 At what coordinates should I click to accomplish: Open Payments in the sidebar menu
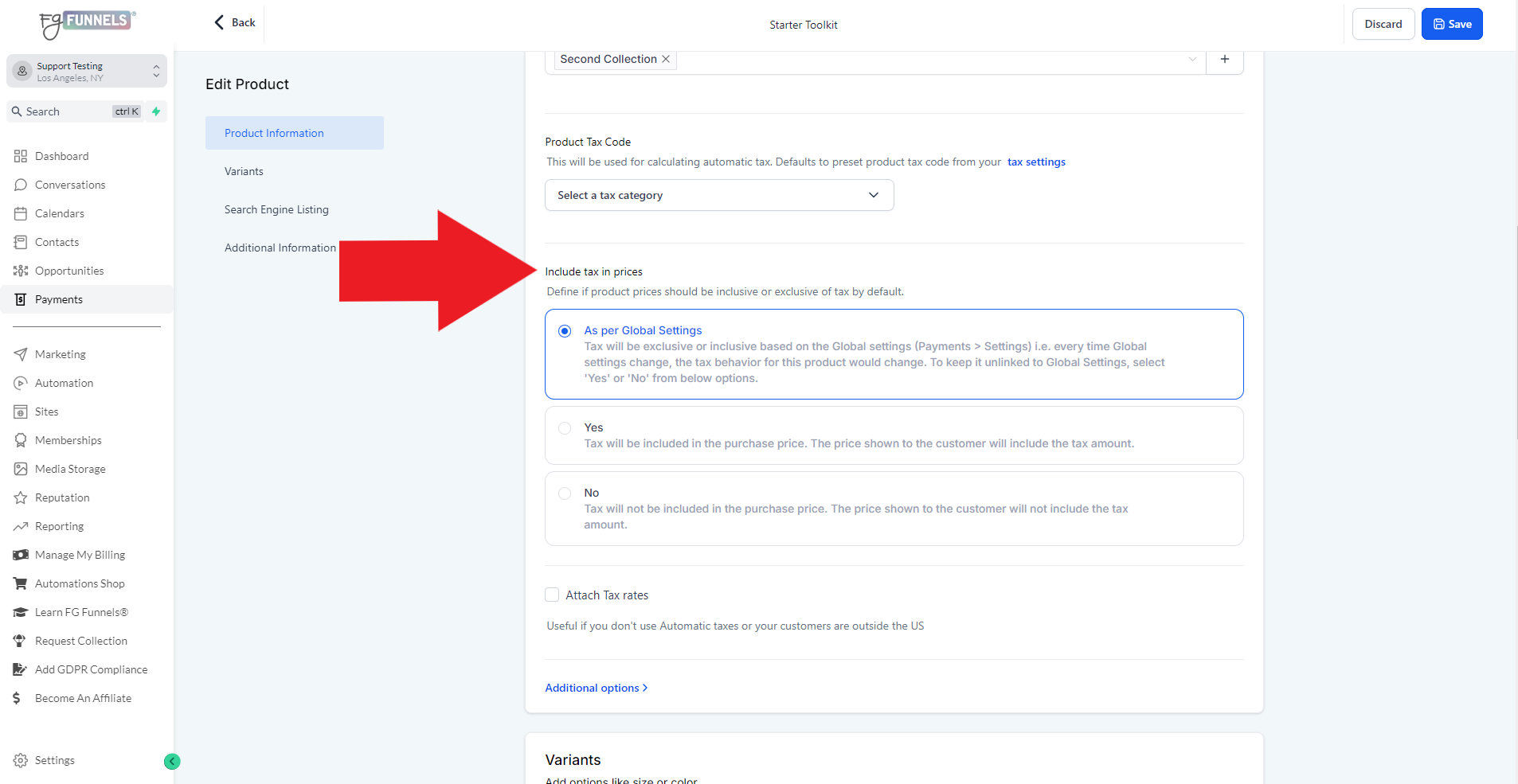tap(87, 299)
